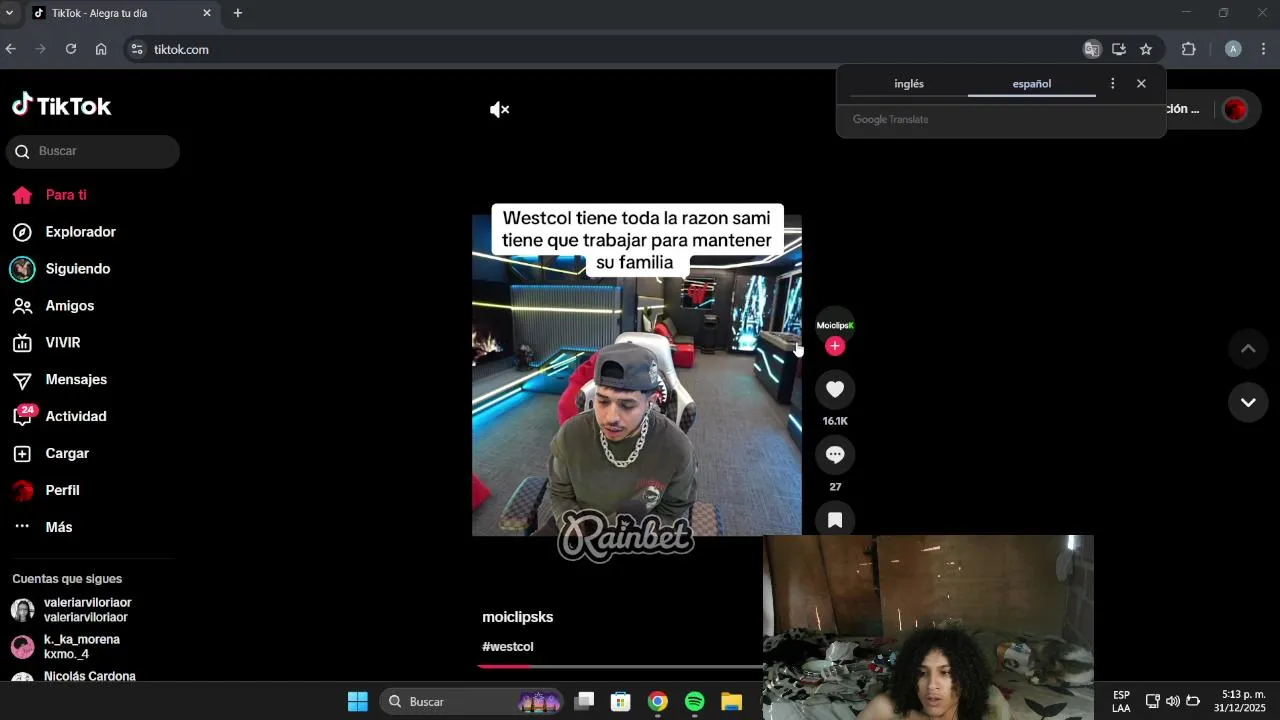The image size is (1280, 720).
Task: Open the #westcol hashtag
Action: 508,647
